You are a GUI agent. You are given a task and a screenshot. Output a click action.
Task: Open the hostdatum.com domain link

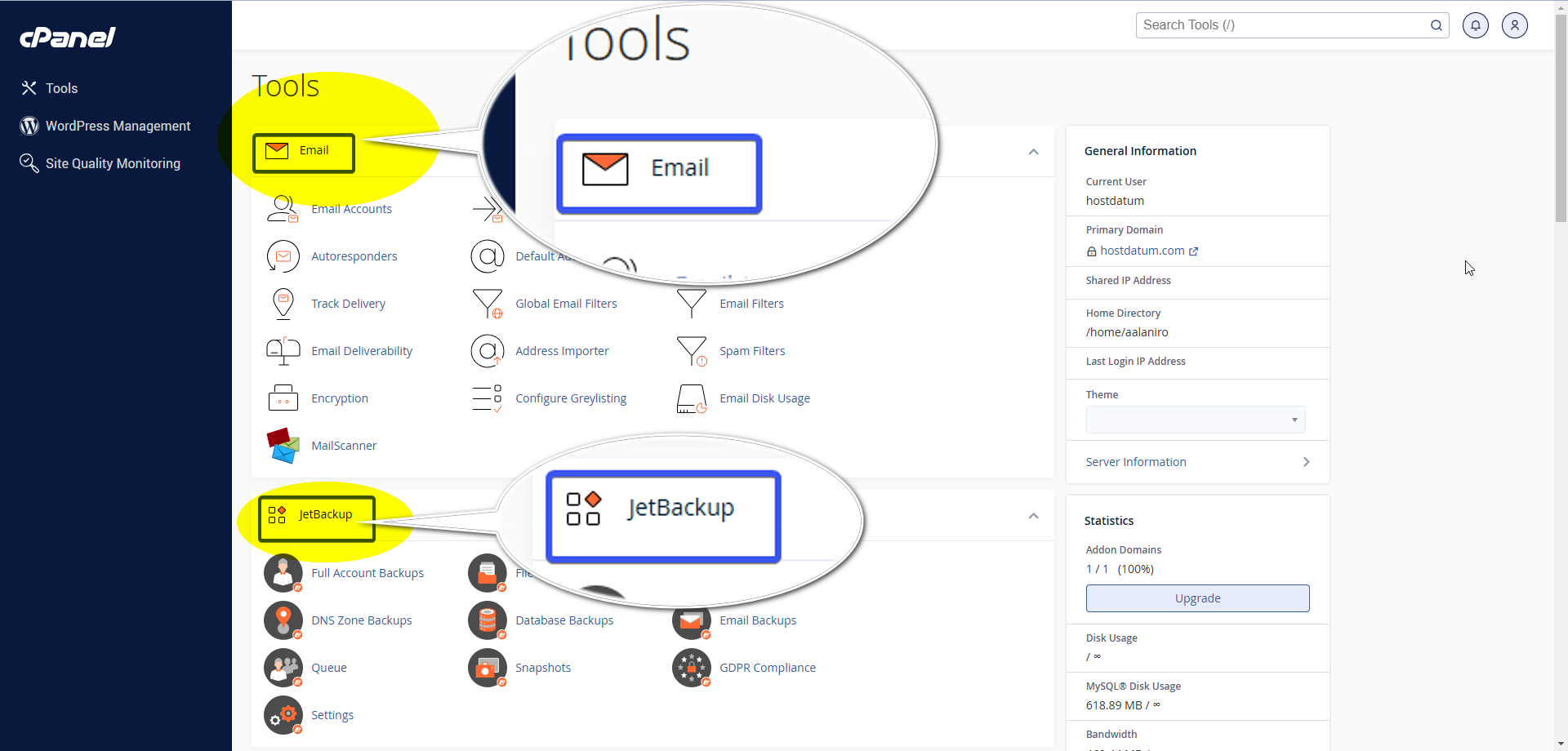click(x=1142, y=251)
